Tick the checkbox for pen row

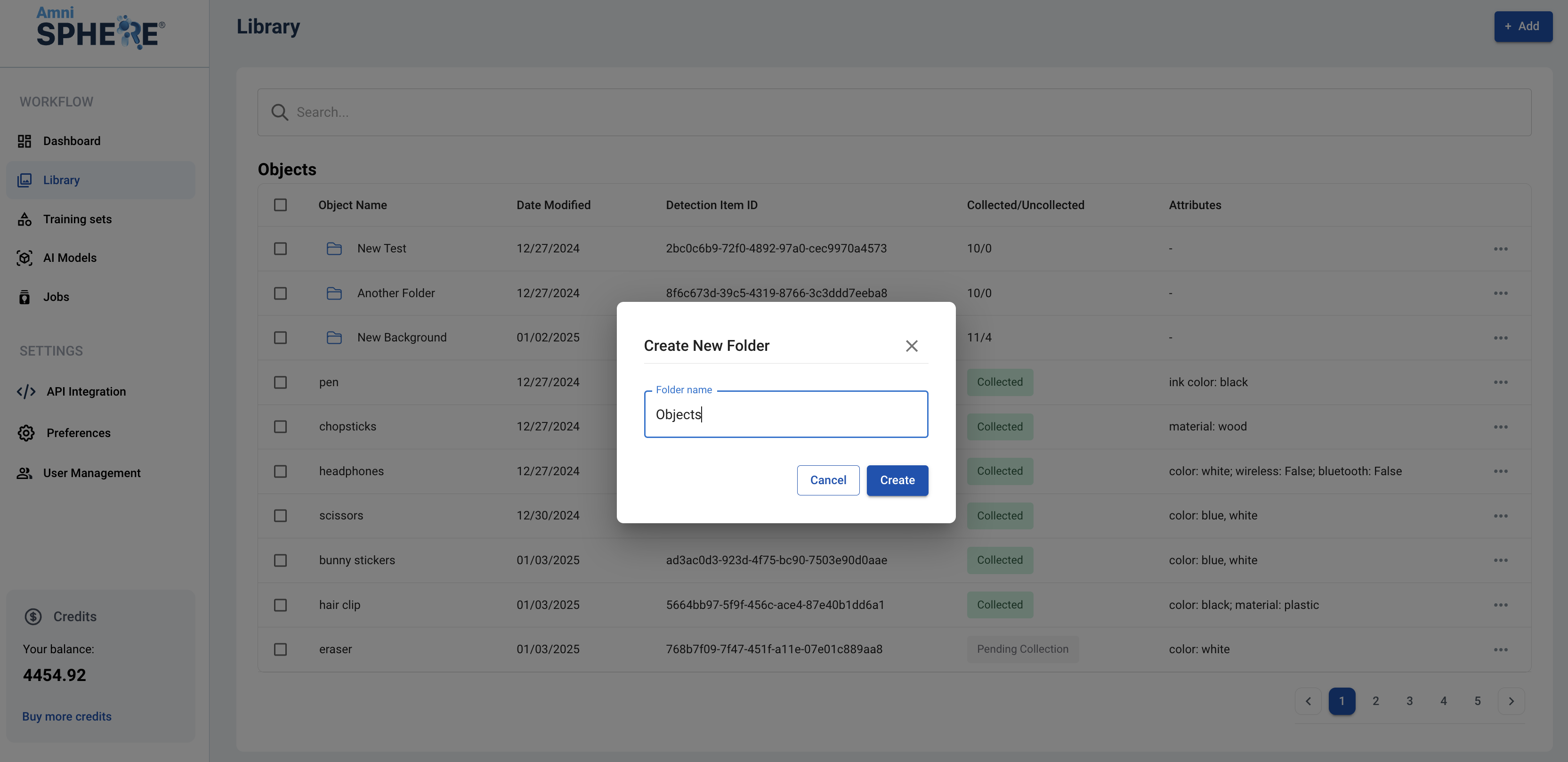[280, 382]
